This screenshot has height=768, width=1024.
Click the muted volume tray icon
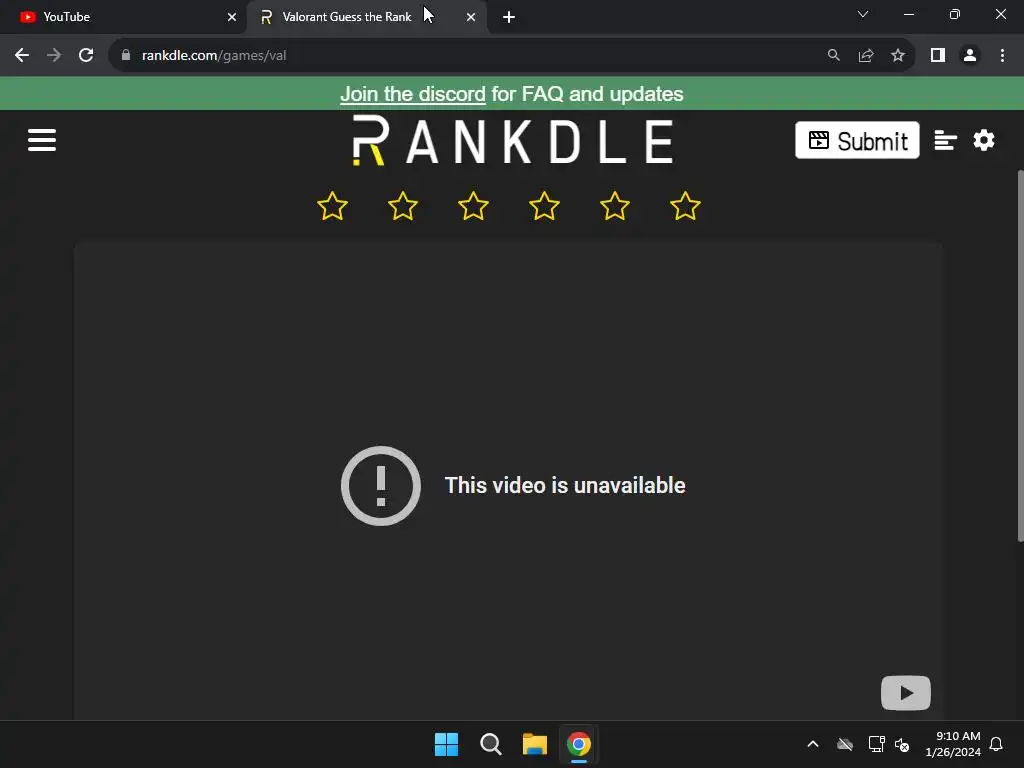[x=902, y=744]
